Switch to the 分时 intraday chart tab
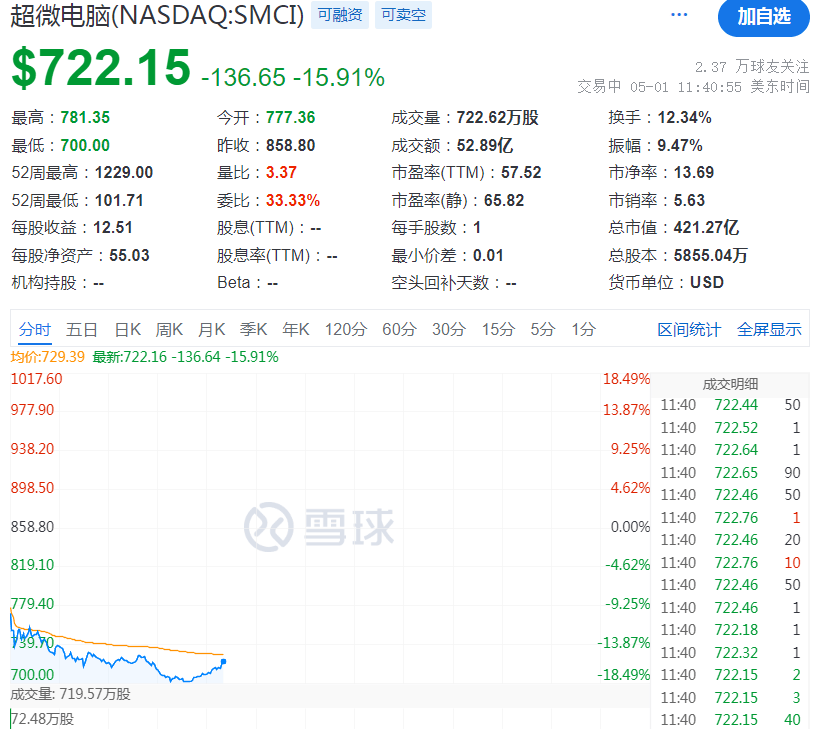Viewport: 826px width, 729px height. point(32,328)
